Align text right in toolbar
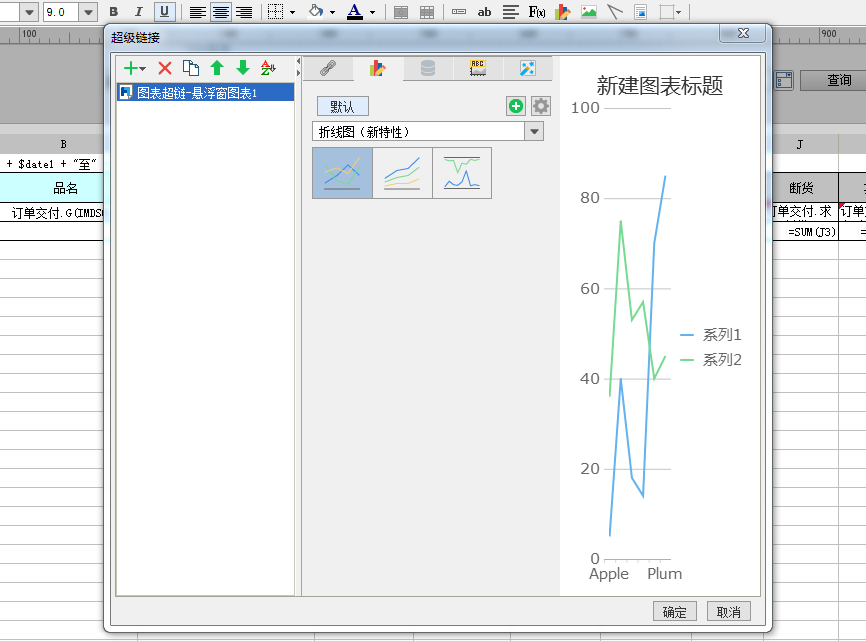The image size is (866, 641). [244, 12]
